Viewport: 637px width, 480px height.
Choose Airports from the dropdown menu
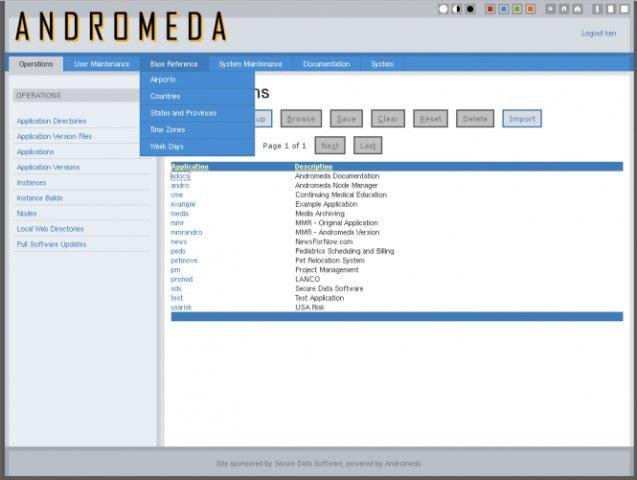tap(197, 80)
